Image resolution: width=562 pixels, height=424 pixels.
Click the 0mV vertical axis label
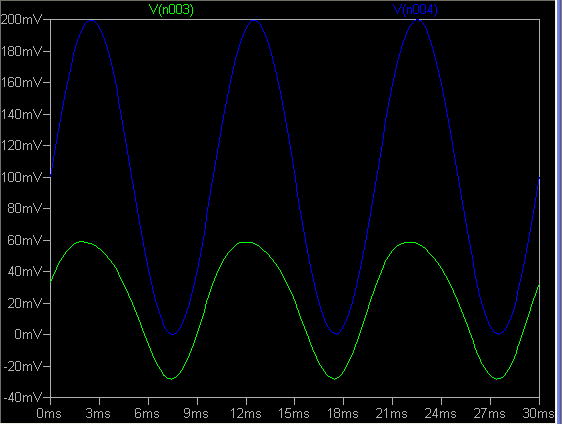tap(28, 334)
